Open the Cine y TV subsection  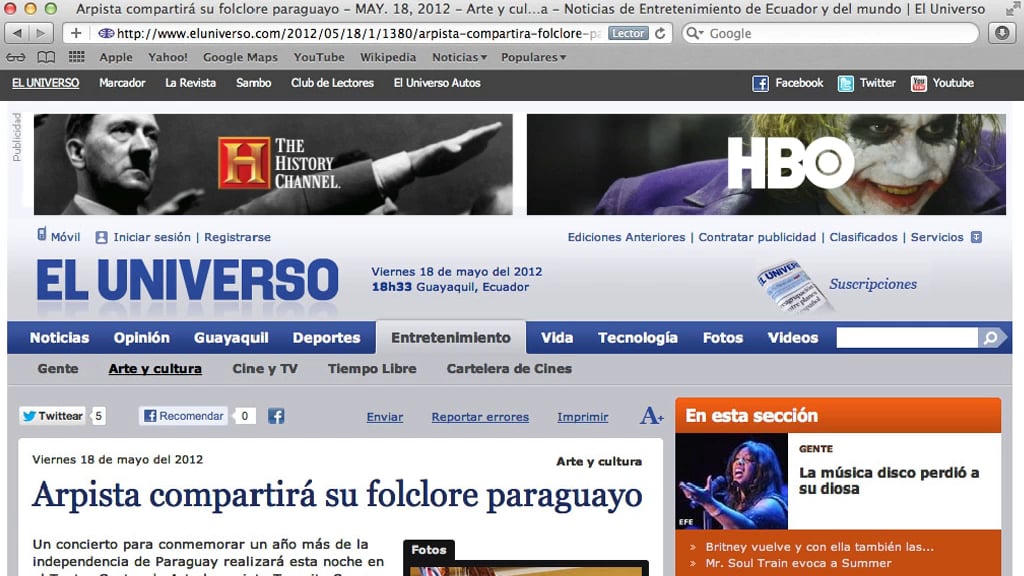coord(265,368)
